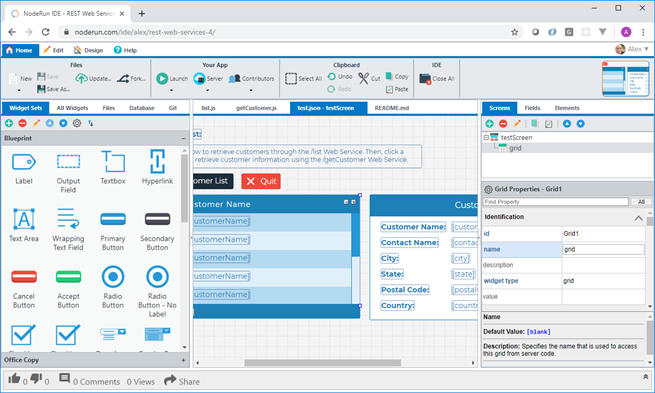This screenshot has height=393, width=655.
Task: Click the red Quit button on canvas
Action: [261, 181]
